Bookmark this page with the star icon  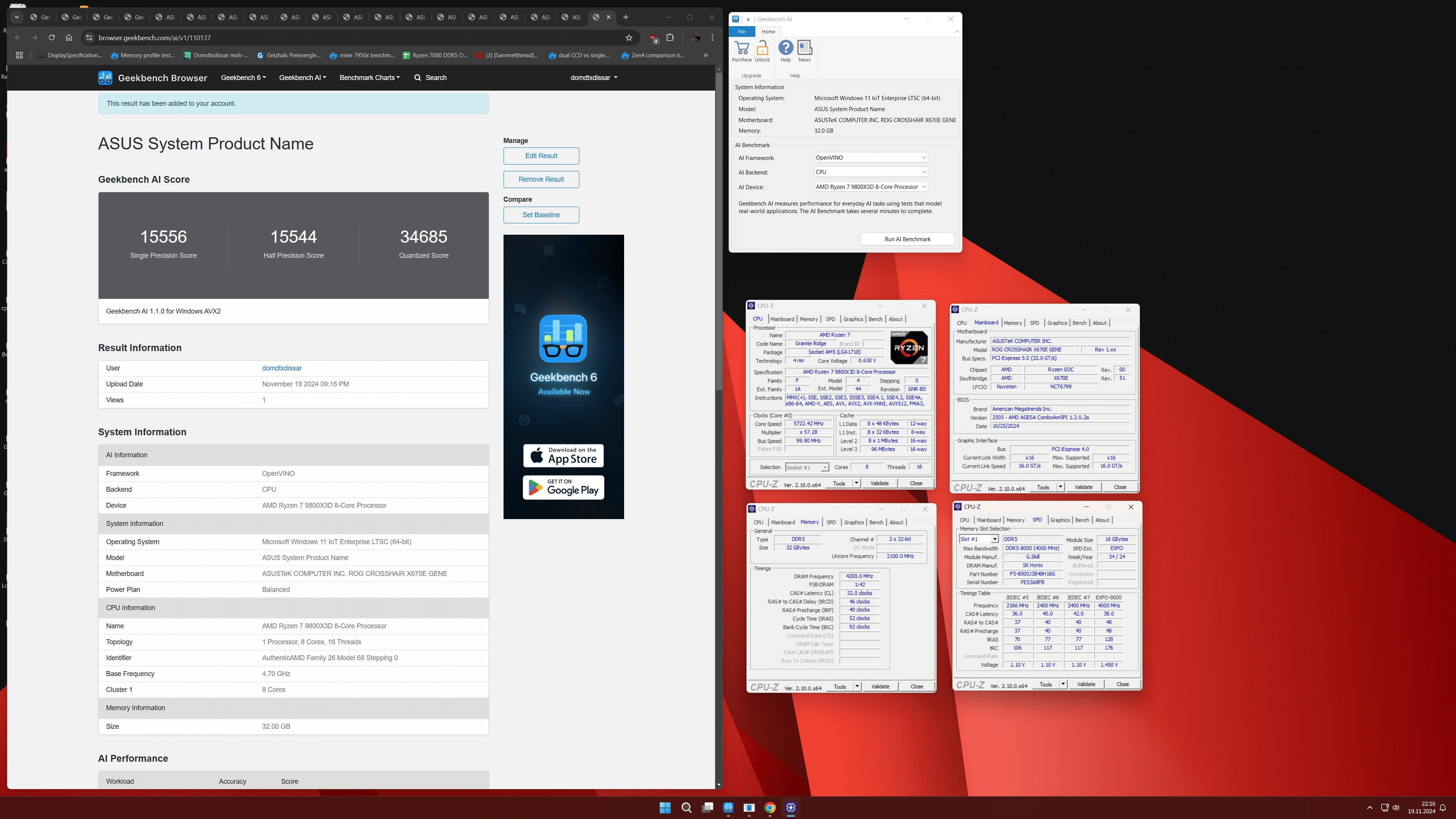click(629, 38)
